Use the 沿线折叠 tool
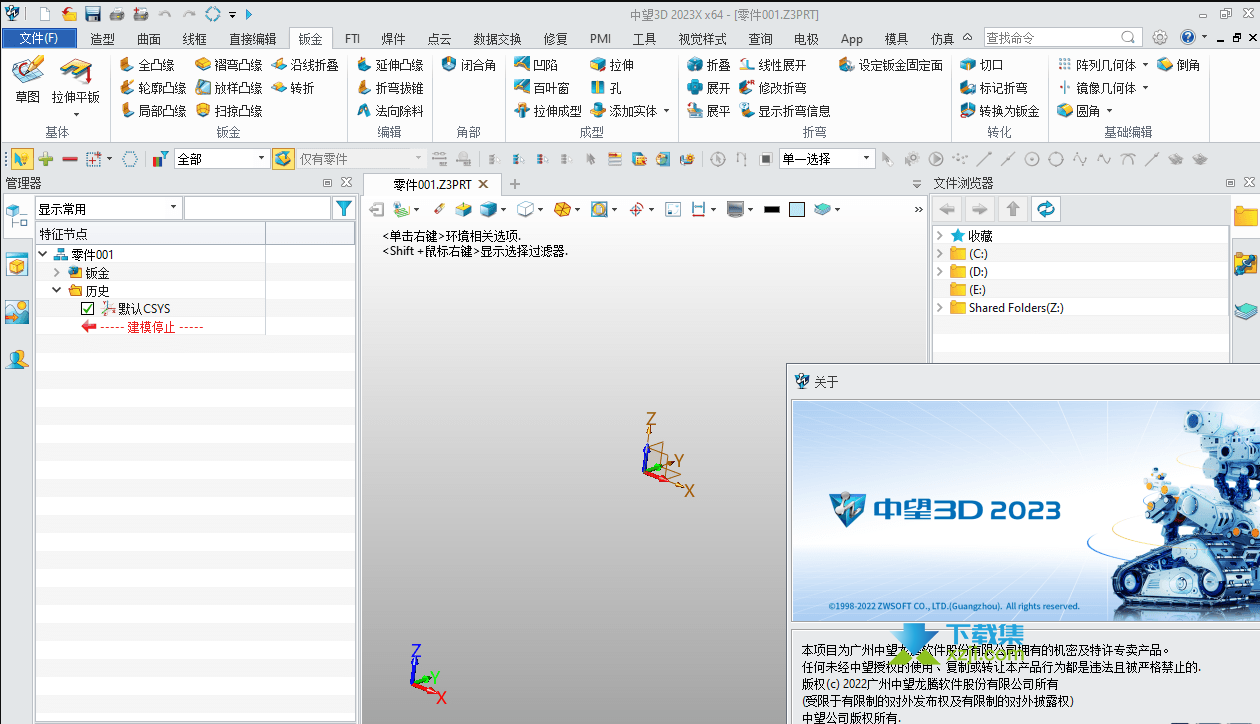The image size is (1260, 724). click(x=305, y=65)
